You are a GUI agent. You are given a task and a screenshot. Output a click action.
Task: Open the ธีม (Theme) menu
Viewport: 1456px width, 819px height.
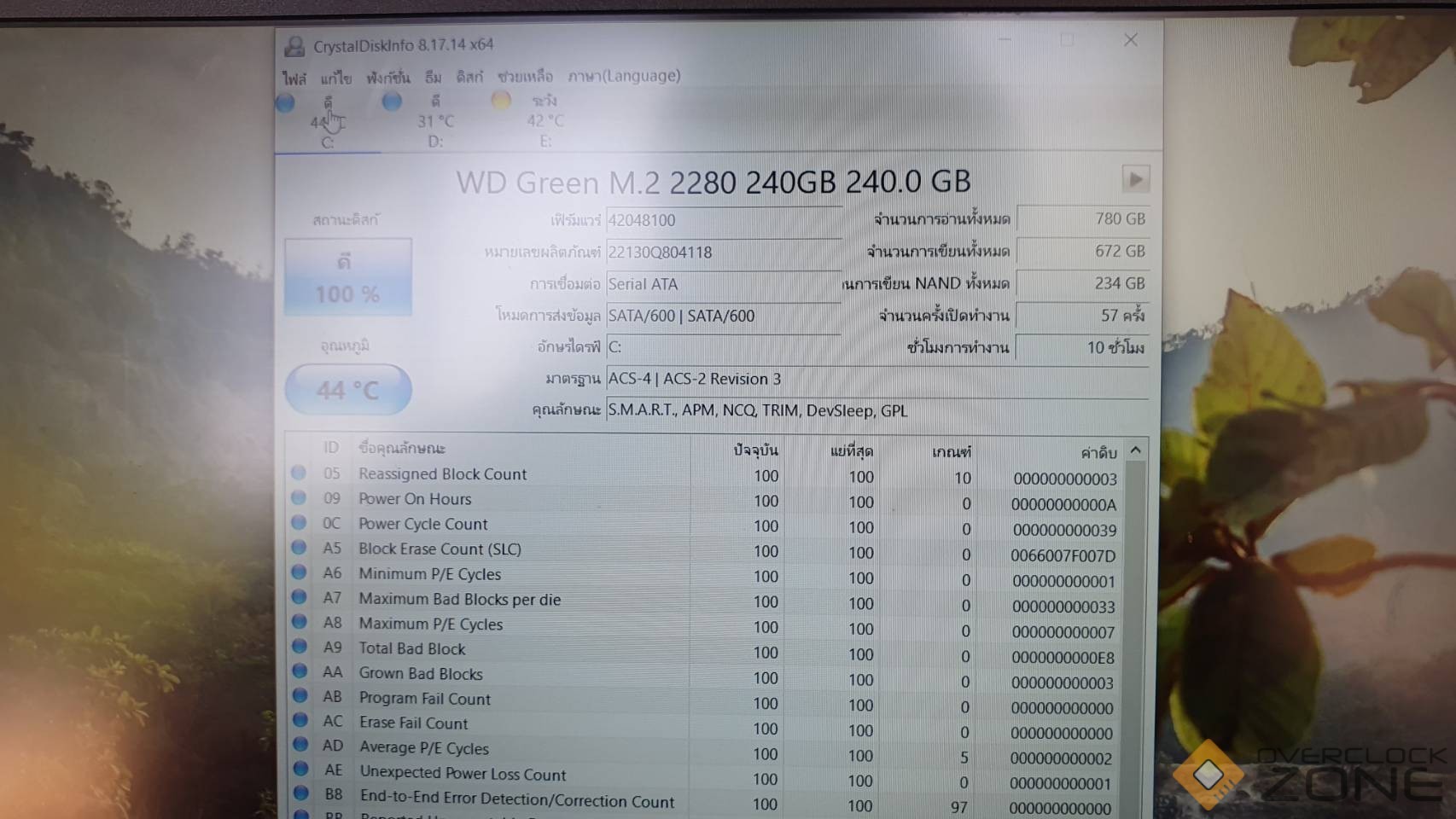(x=434, y=77)
